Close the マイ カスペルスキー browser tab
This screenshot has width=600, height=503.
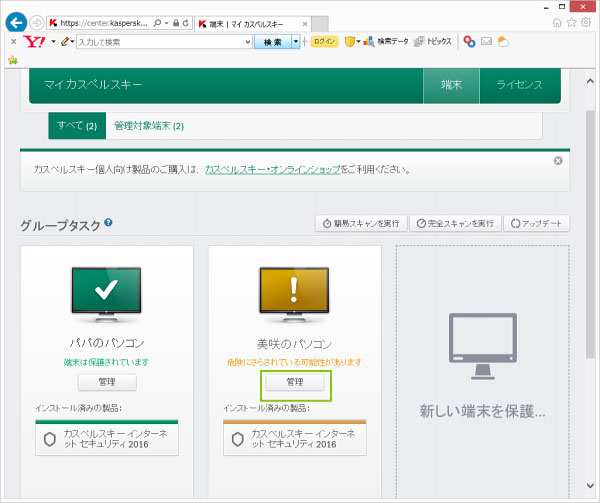[305, 24]
